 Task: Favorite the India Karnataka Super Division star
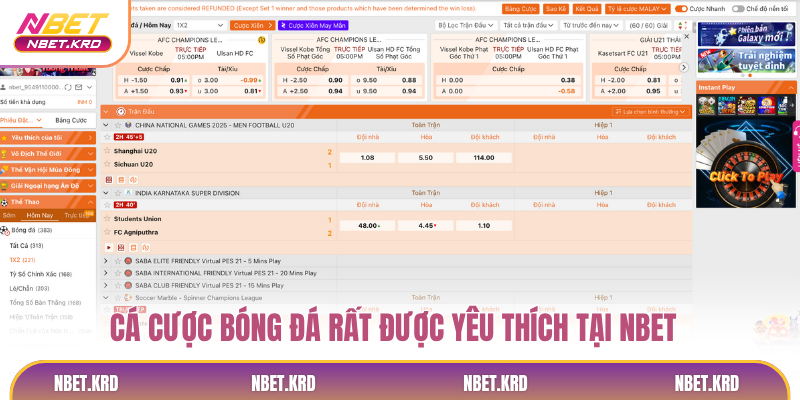pos(118,193)
